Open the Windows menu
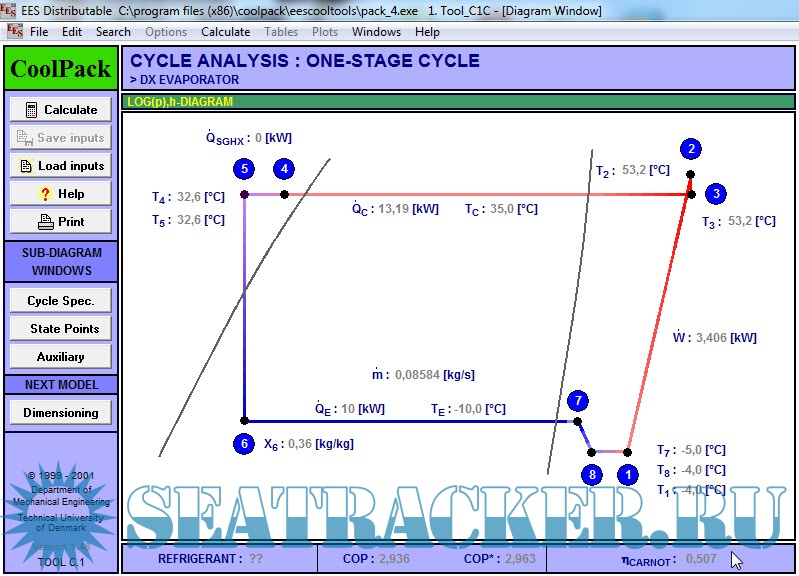 [x=376, y=32]
